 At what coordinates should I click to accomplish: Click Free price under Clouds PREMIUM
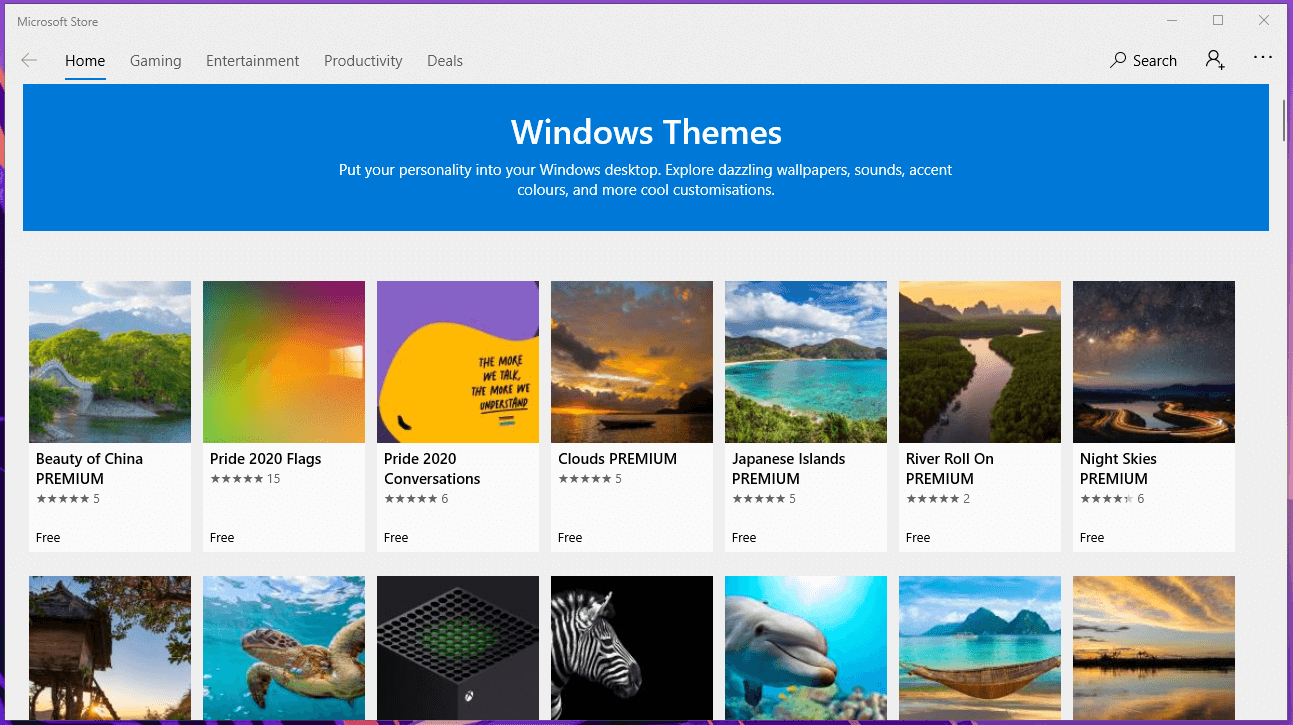pyautogui.click(x=570, y=538)
